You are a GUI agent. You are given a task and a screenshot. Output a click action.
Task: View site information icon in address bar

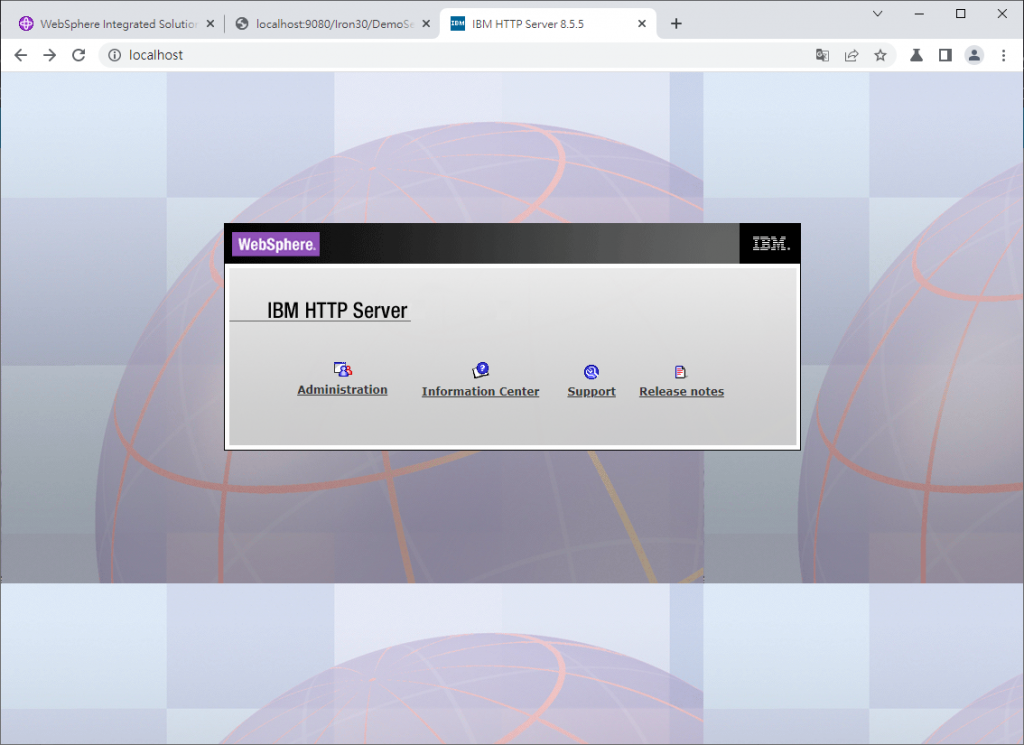click(114, 55)
